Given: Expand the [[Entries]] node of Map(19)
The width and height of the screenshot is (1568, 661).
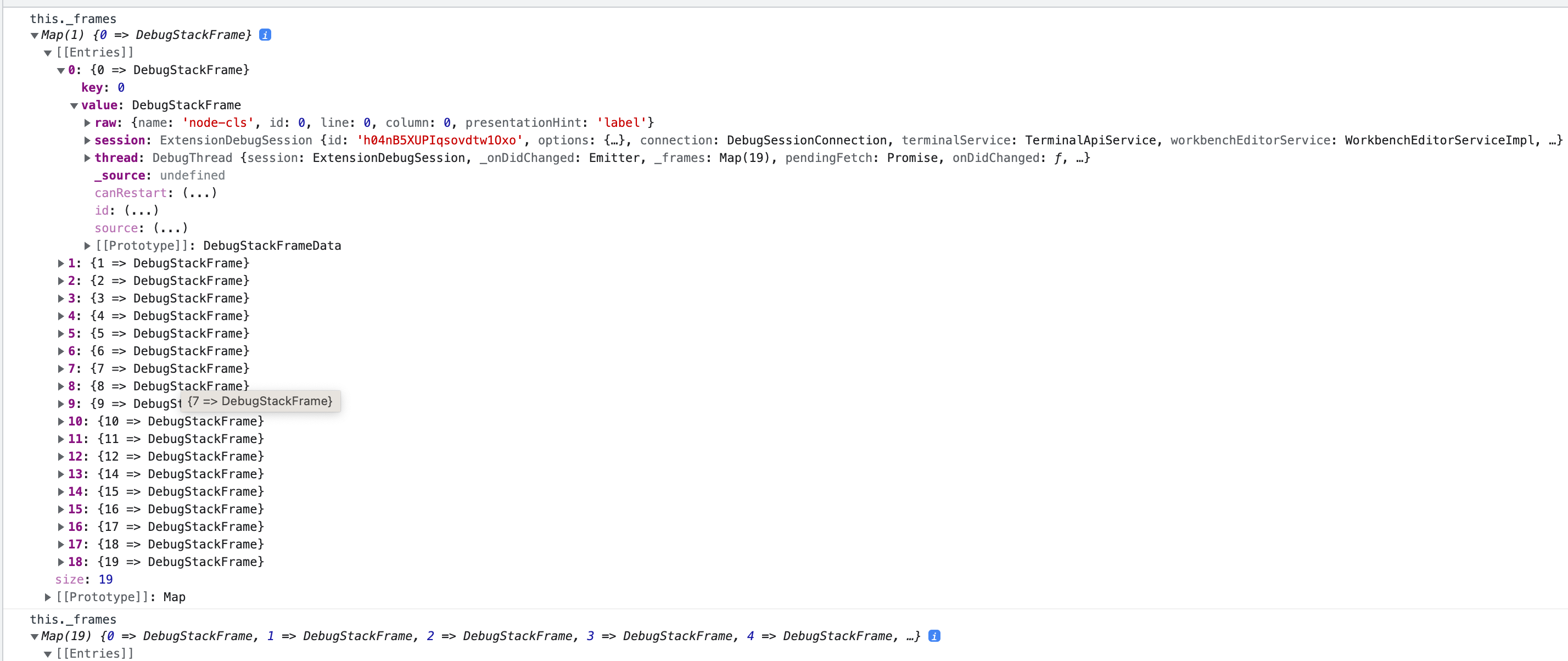Looking at the screenshot, I should (x=48, y=653).
